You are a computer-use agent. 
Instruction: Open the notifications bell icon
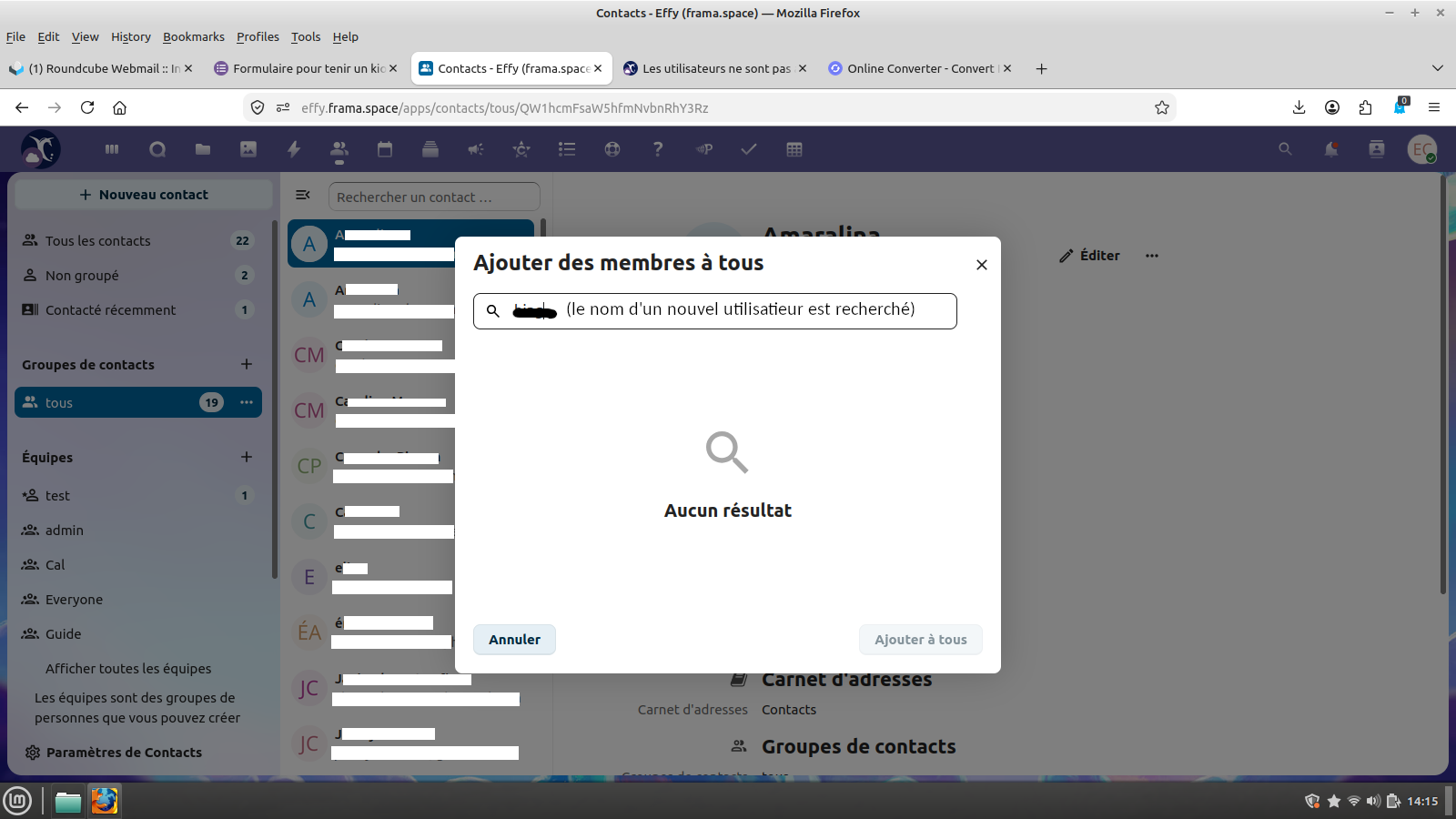(1331, 149)
